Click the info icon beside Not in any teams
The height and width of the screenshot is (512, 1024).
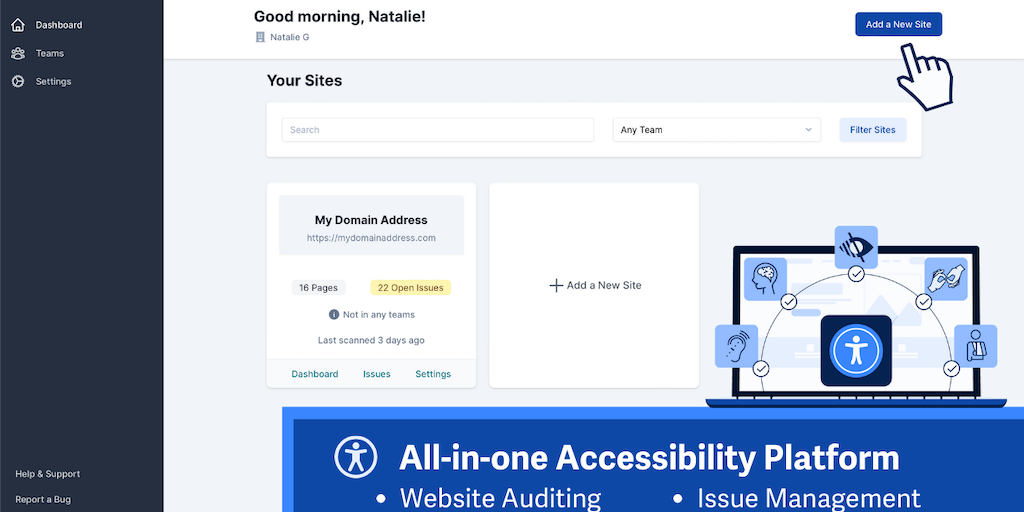(334, 314)
